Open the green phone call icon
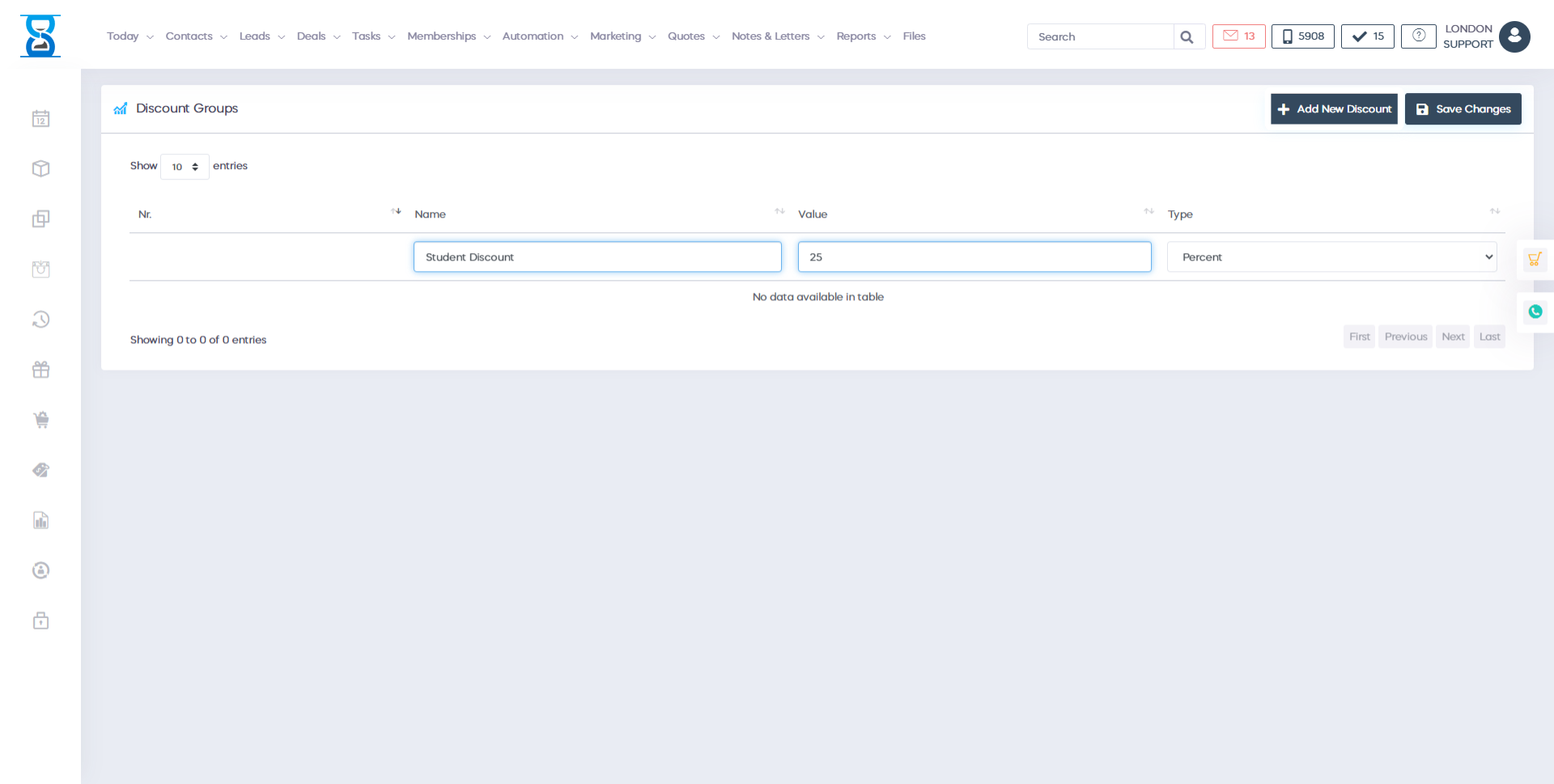Image resolution: width=1554 pixels, height=784 pixels. click(x=1535, y=311)
